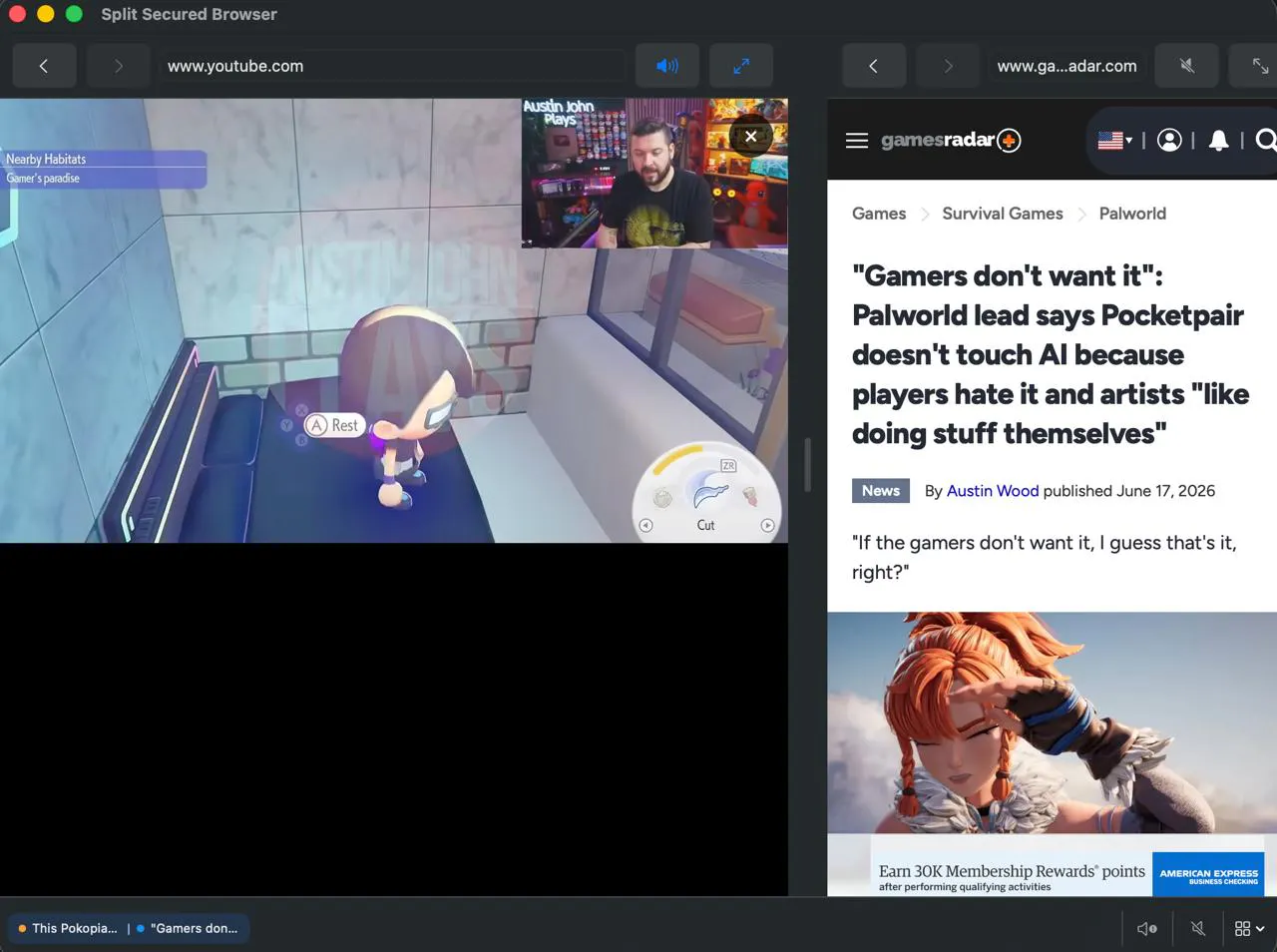Expand the YouTube pane to fullscreen
The height and width of the screenshot is (952, 1277).
(741, 66)
